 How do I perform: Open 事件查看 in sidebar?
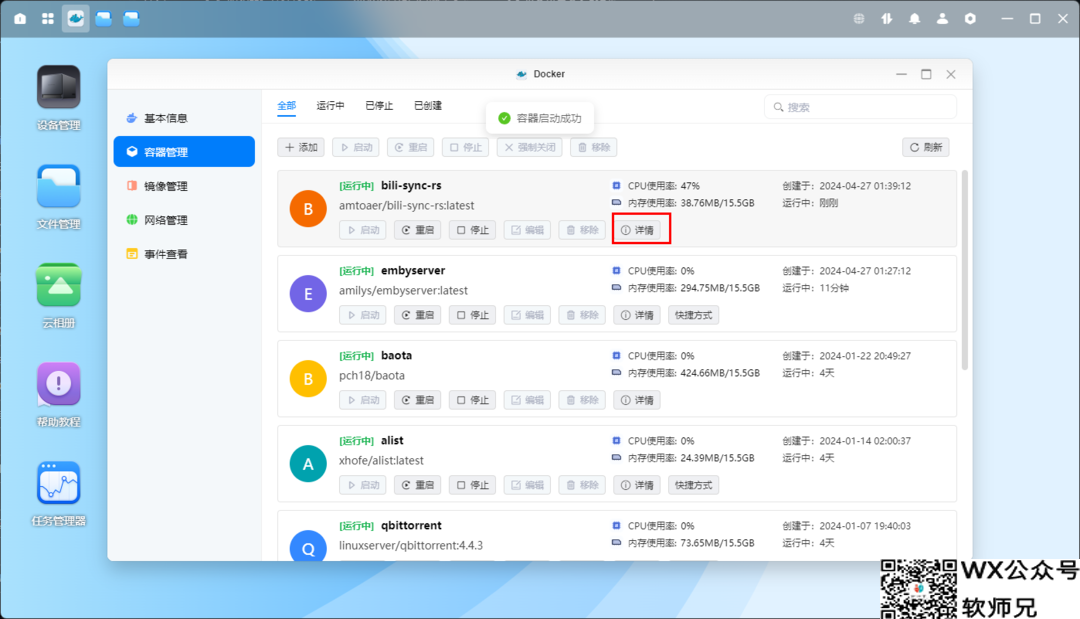point(184,254)
